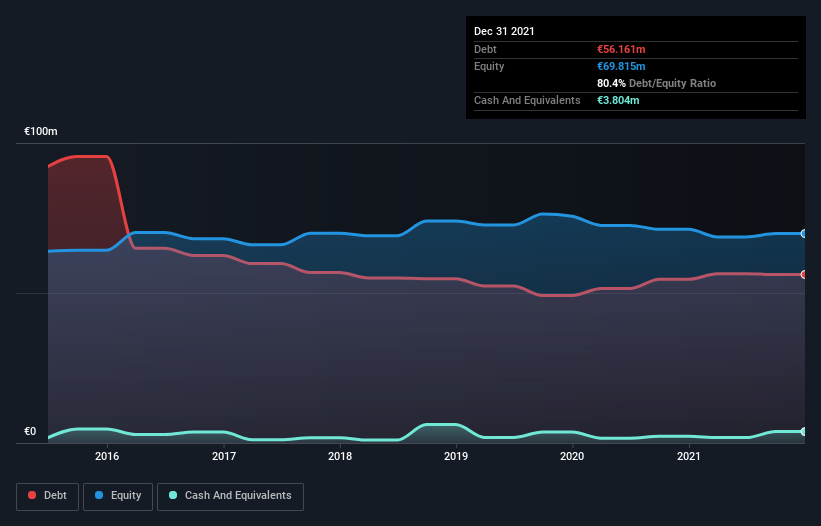
Task: Click the 2019 x-axis label
Action: tap(456, 456)
